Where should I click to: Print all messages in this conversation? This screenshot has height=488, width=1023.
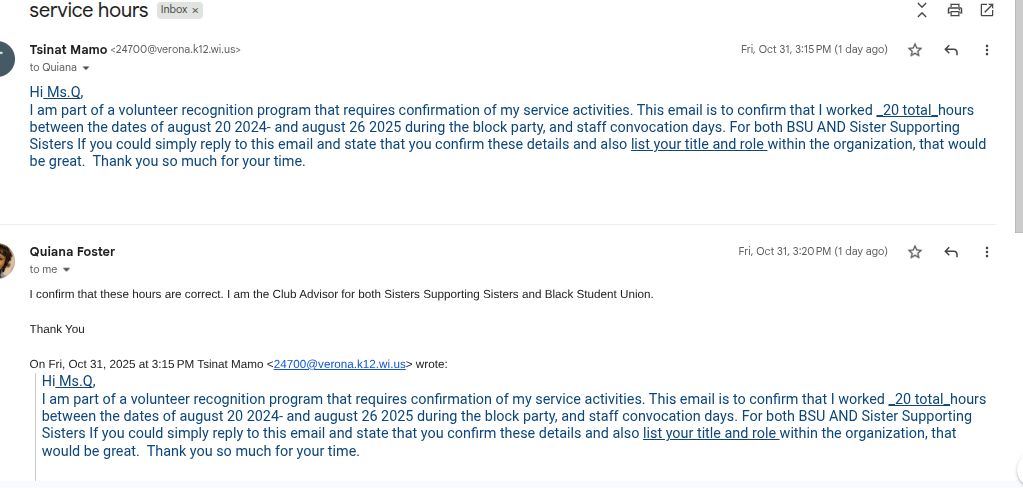954,11
